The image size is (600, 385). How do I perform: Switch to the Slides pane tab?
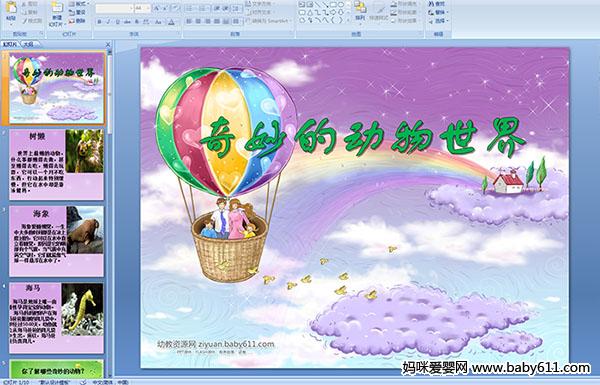[10, 44]
